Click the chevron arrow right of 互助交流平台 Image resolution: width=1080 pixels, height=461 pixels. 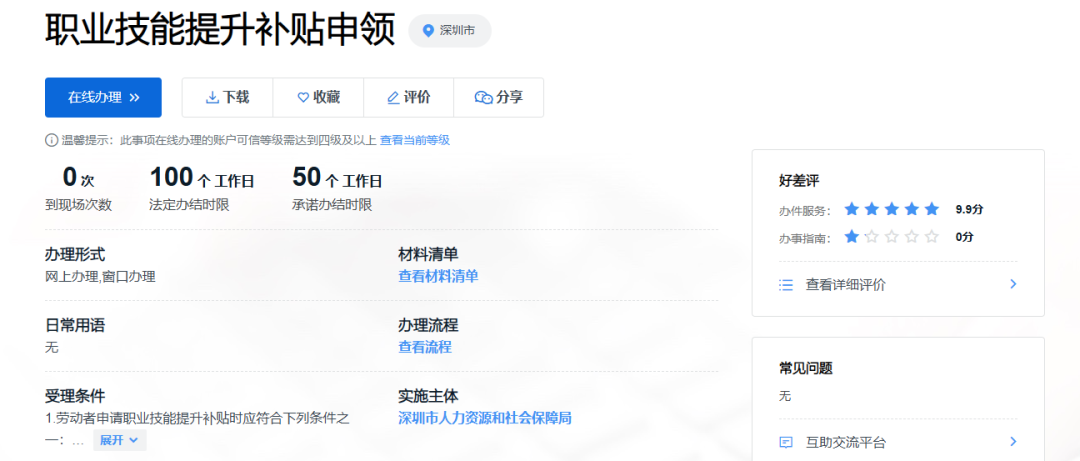click(x=1013, y=441)
